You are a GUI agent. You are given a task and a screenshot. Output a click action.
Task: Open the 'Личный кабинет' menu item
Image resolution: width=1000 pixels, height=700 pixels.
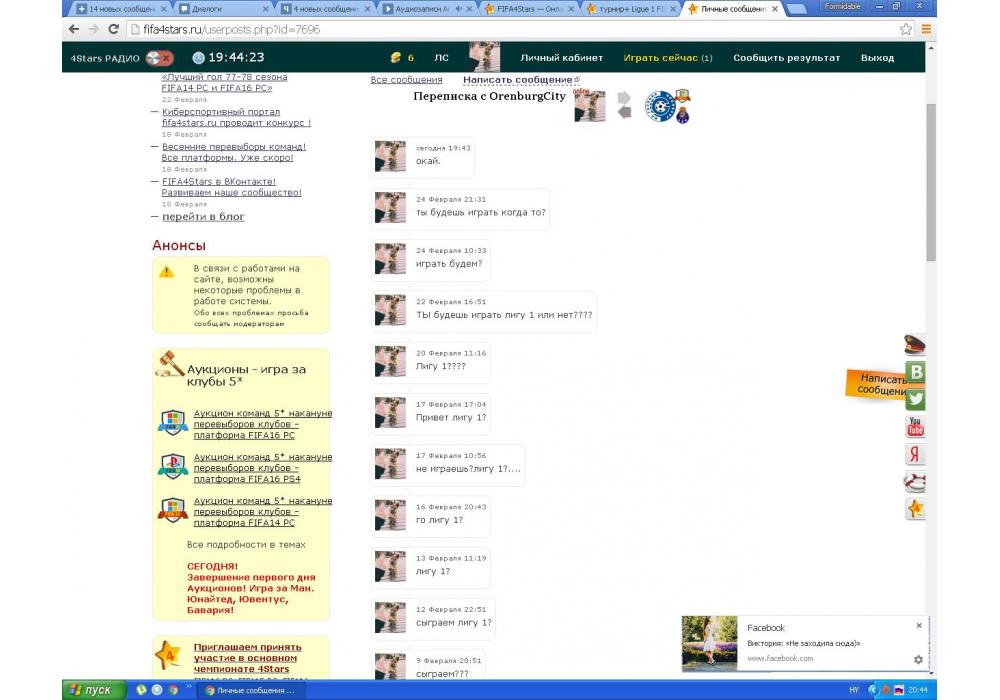tap(561, 58)
